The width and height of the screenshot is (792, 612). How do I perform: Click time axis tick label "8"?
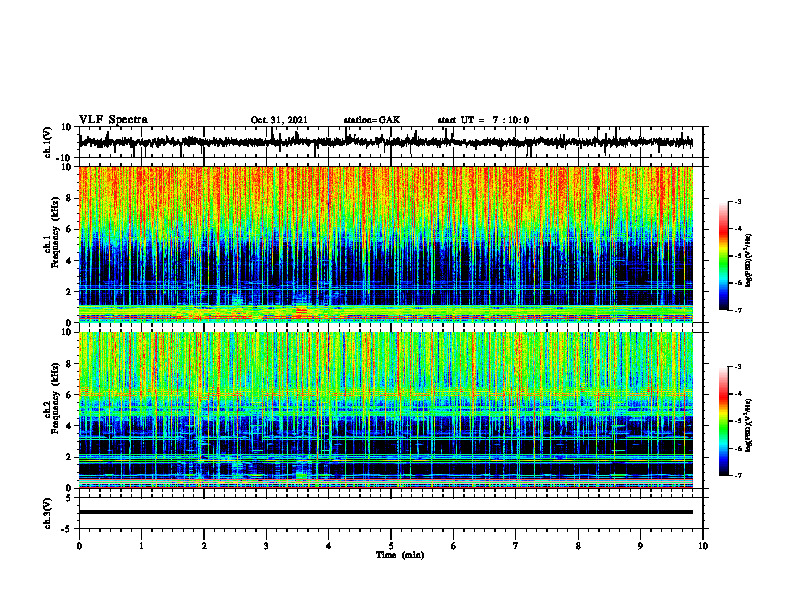pos(578,546)
